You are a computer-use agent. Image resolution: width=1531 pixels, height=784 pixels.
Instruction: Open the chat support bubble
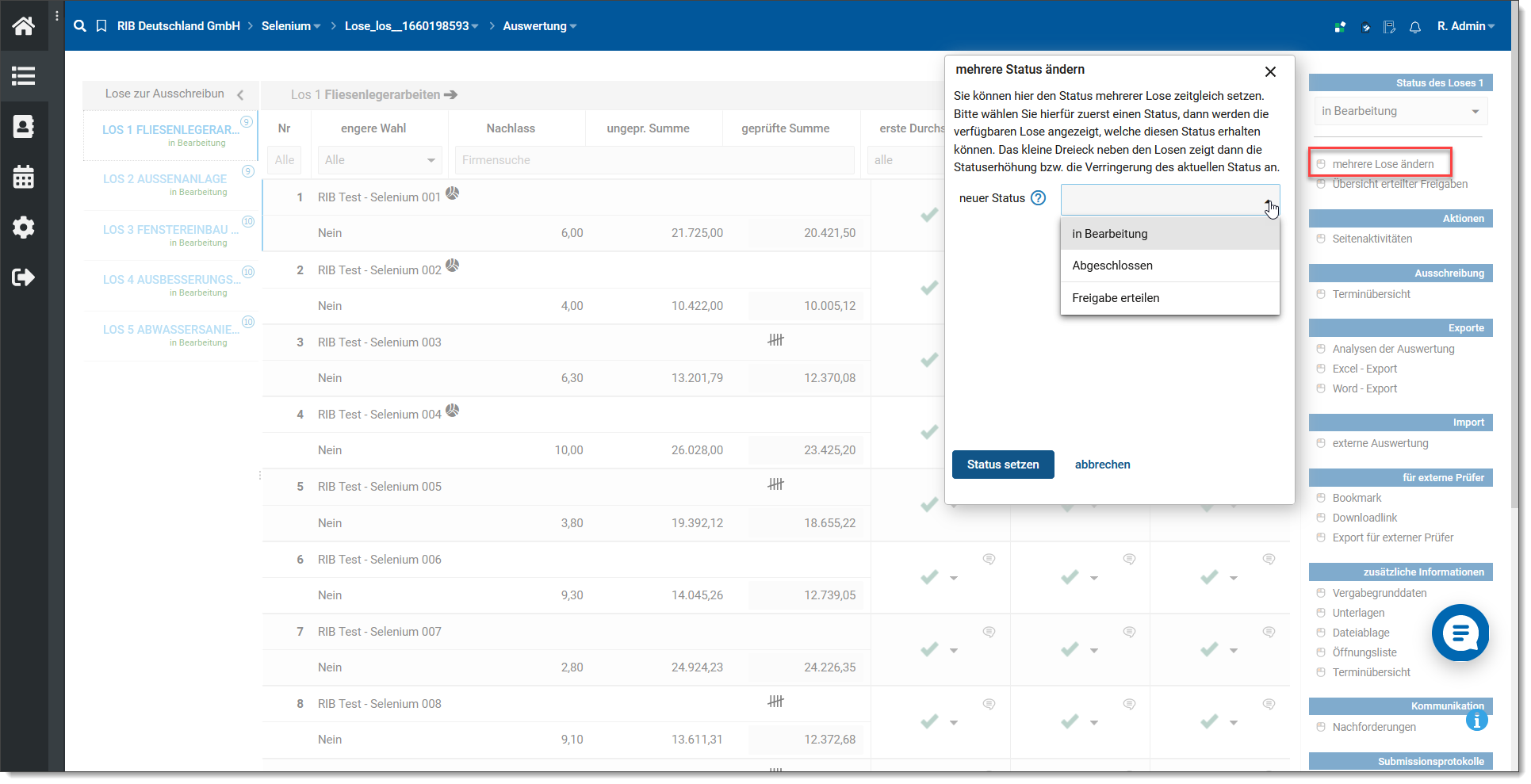pos(1460,633)
